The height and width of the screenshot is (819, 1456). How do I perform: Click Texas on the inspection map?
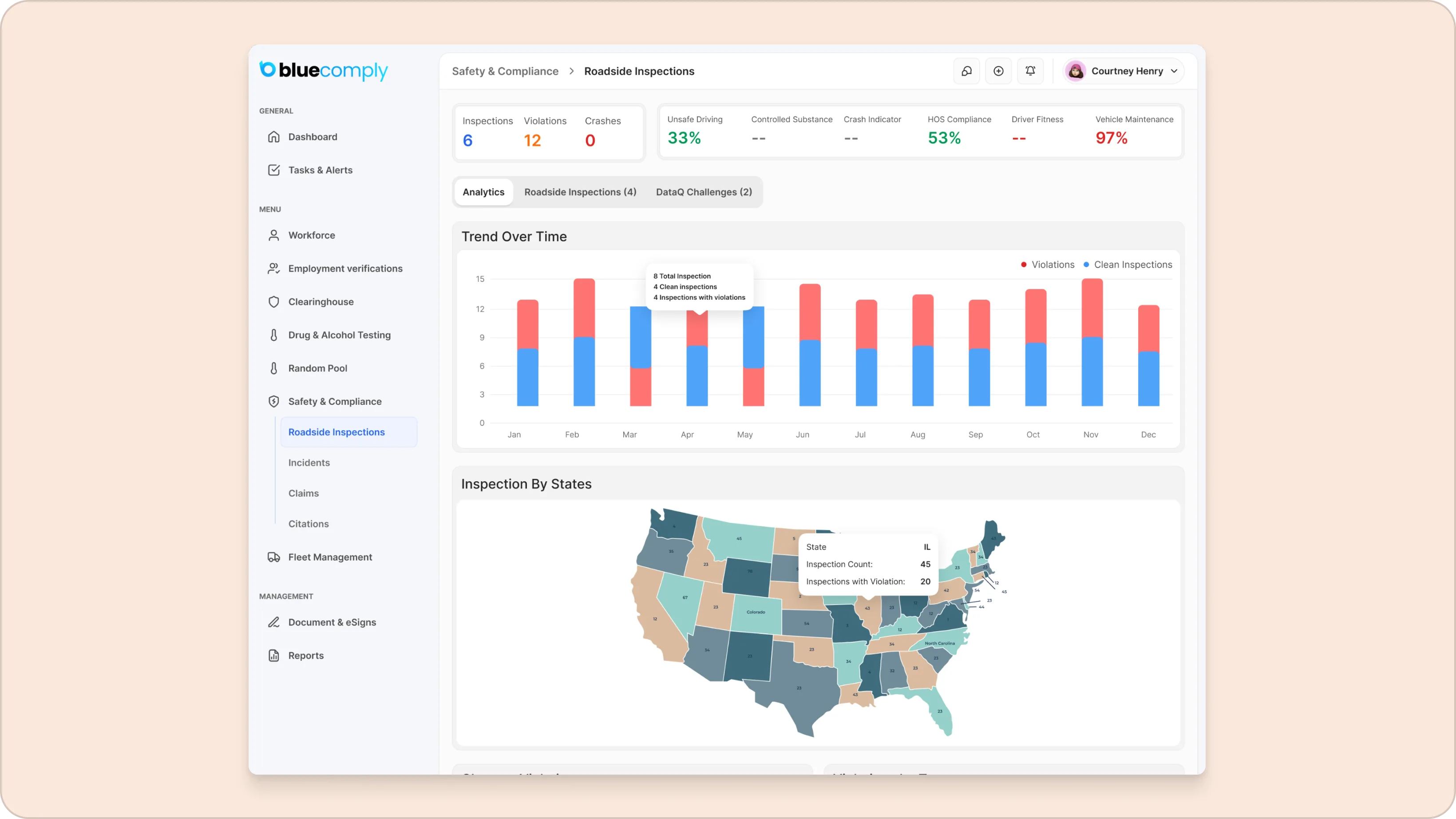point(799,688)
